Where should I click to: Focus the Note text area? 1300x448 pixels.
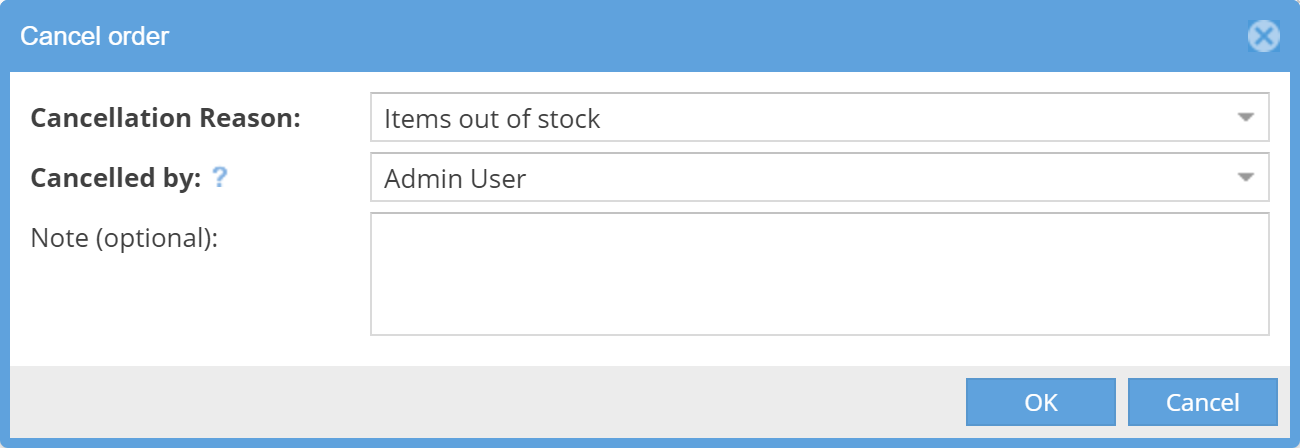(819, 273)
